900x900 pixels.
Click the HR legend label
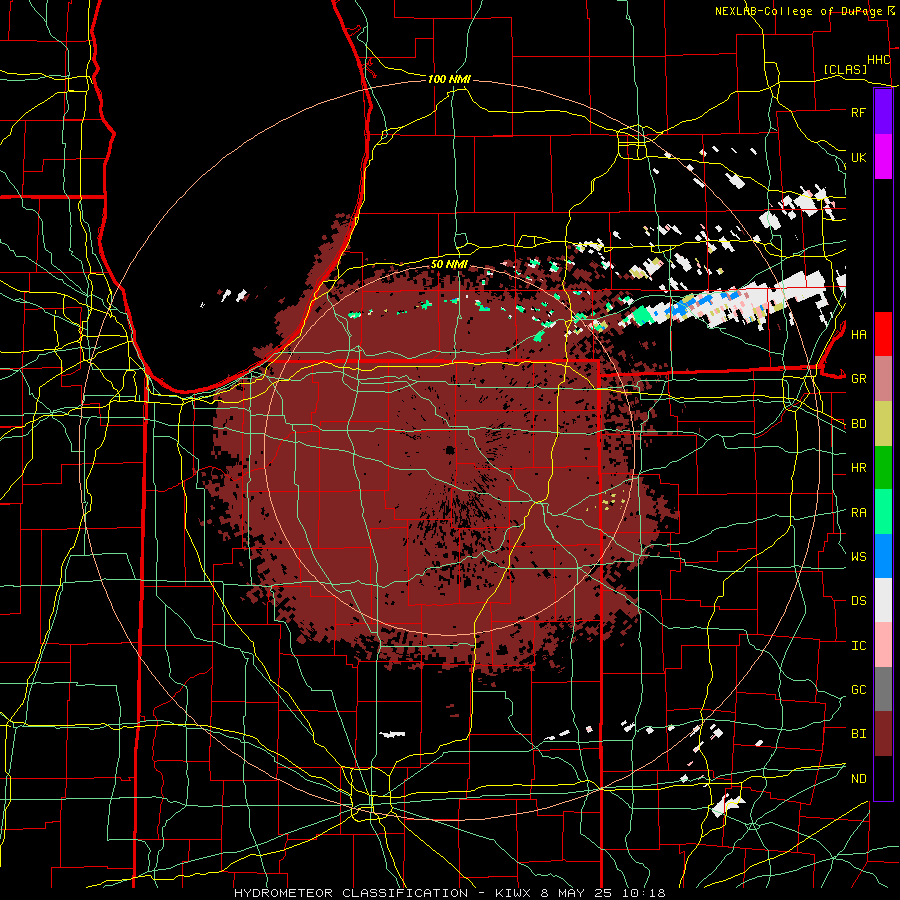tap(858, 468)
